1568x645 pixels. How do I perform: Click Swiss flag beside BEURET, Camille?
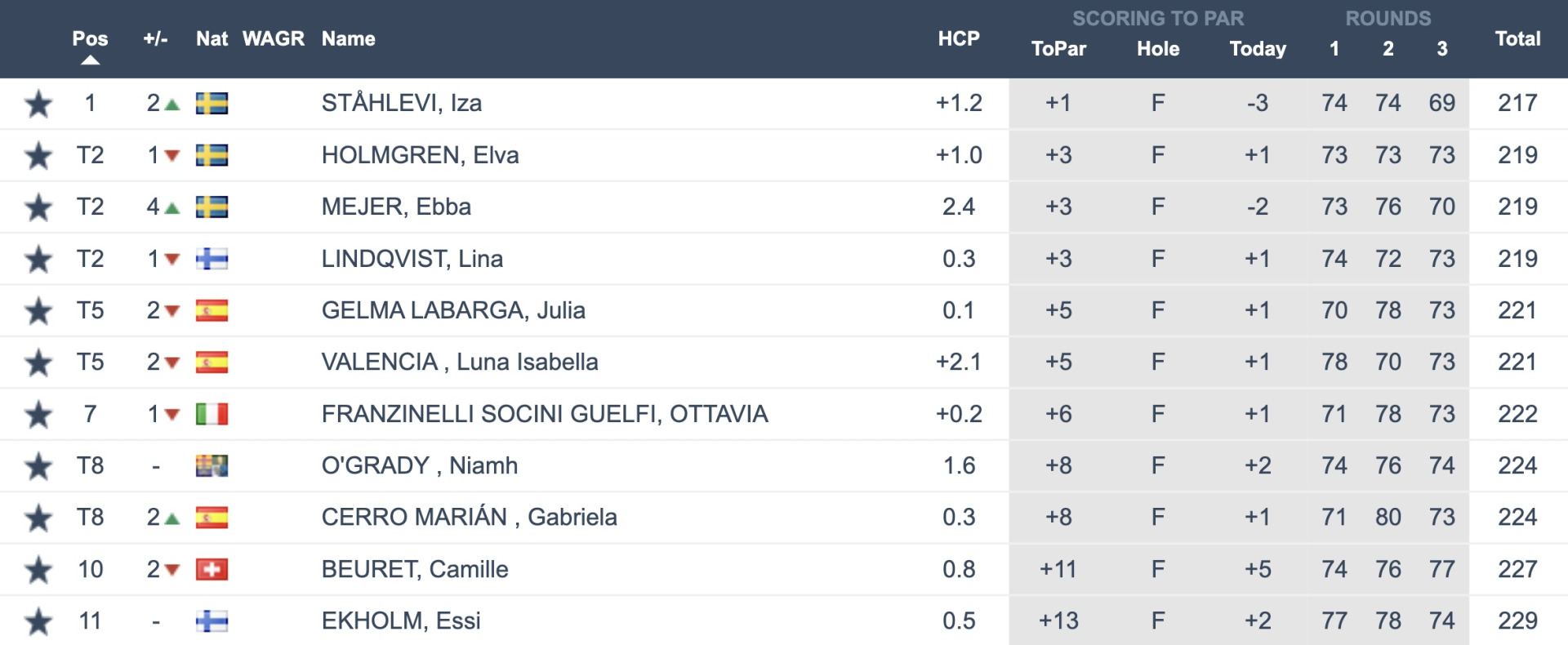[x=212, y=569]
